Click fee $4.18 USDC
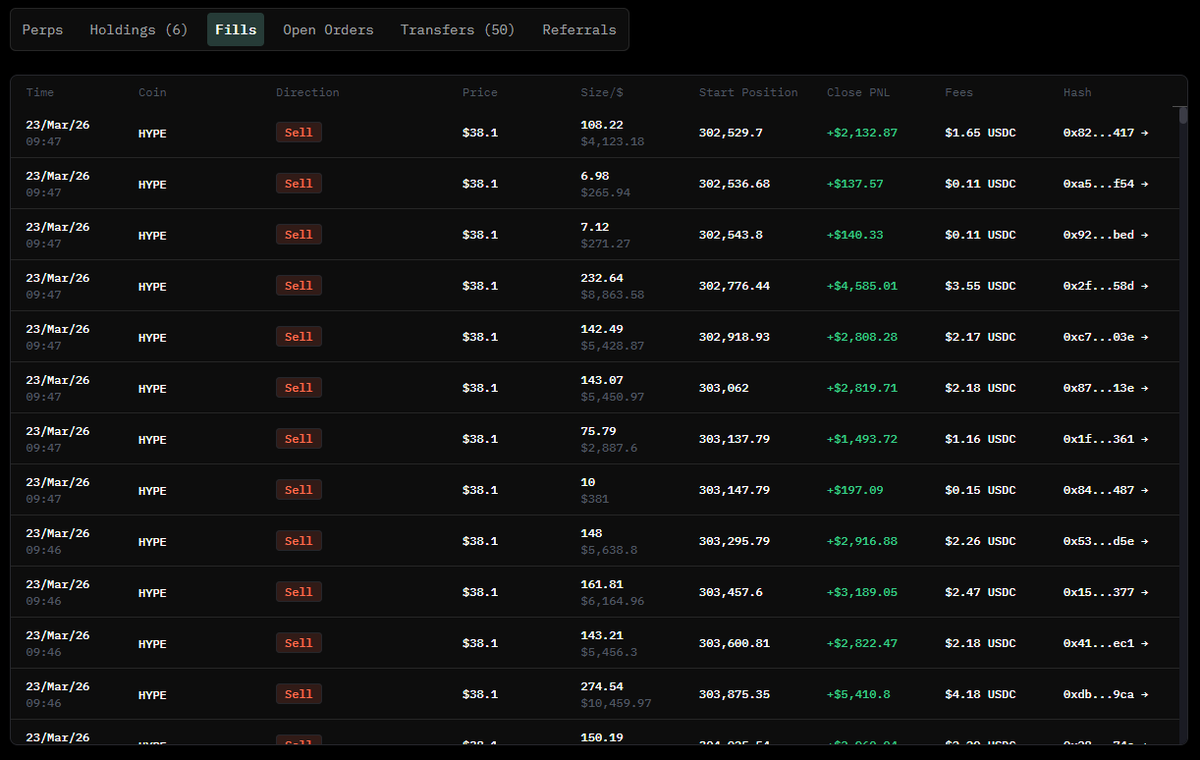 [x=980, y=694]
